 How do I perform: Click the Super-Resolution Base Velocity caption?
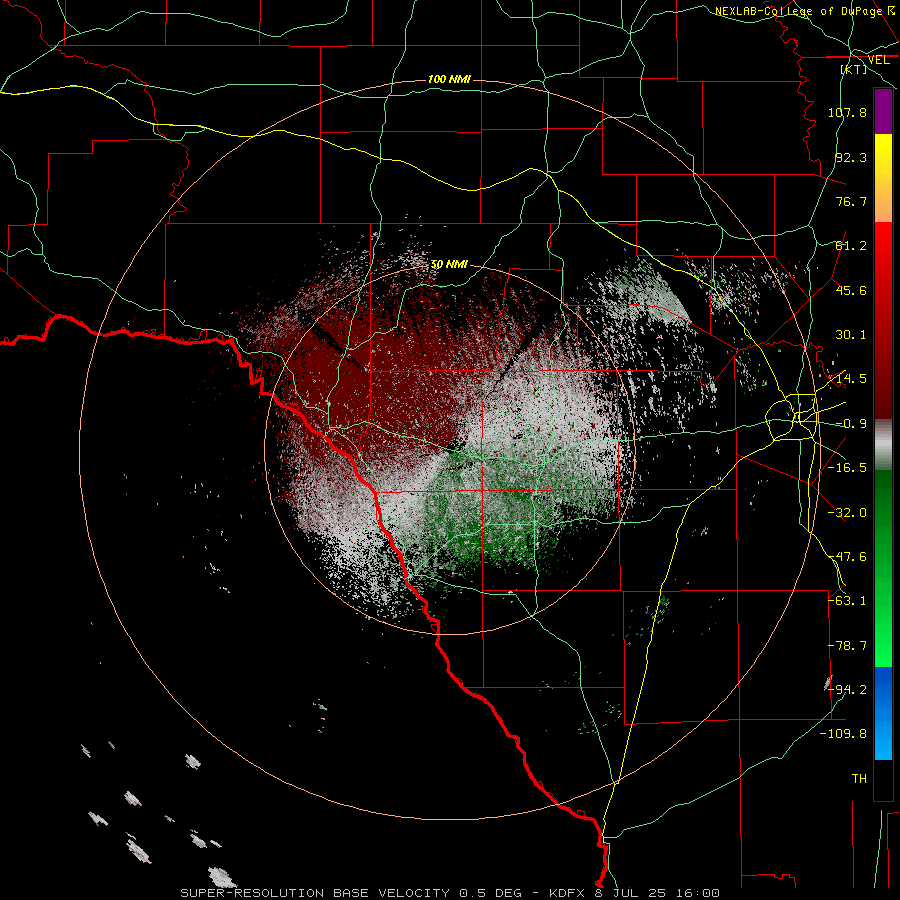click(450, 893)
